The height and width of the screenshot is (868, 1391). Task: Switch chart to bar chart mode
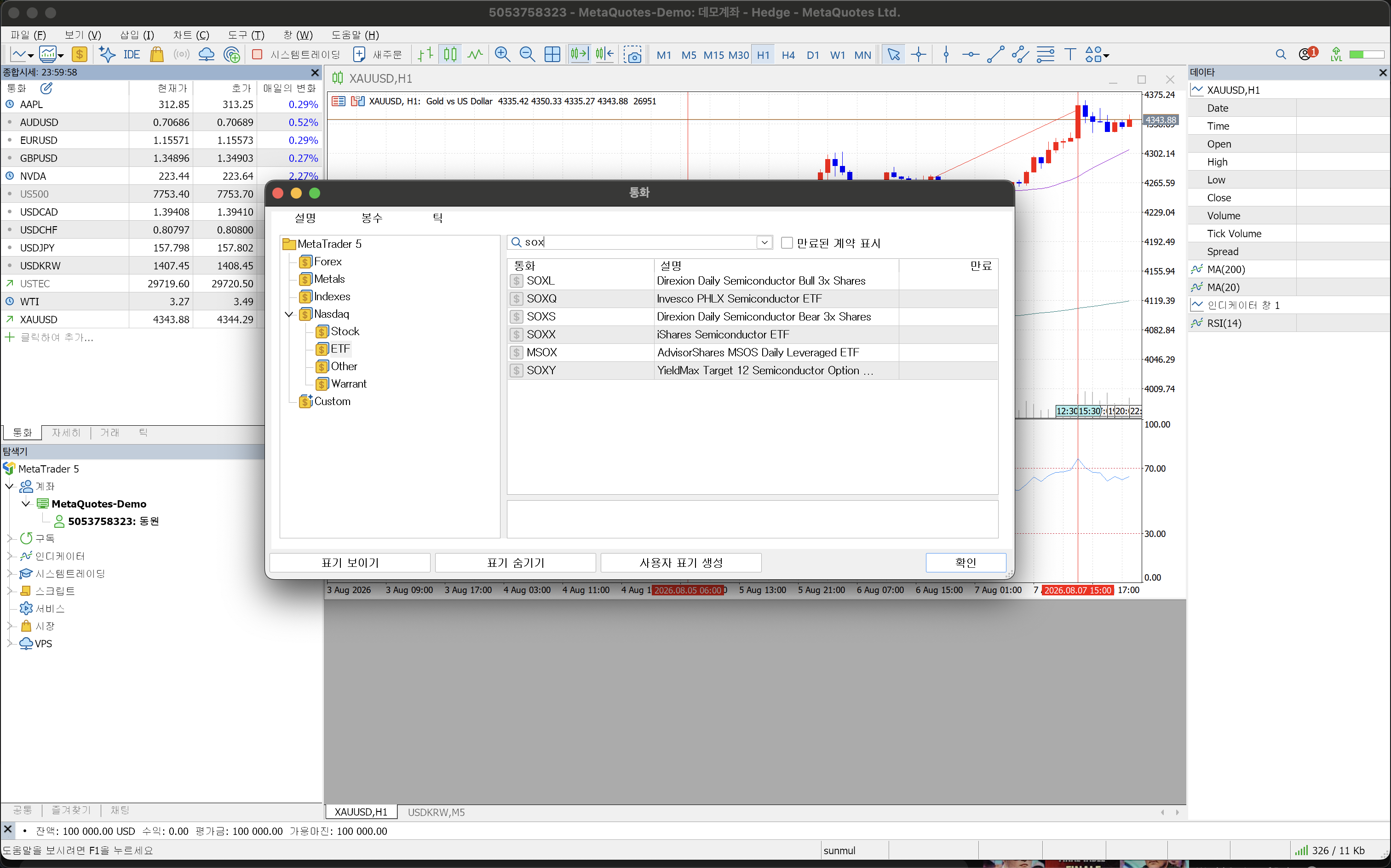pyautogui.click(x=425, y=55)
